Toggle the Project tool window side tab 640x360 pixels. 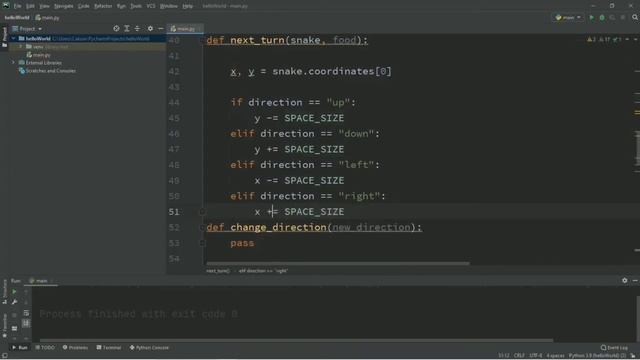[4, 38]
